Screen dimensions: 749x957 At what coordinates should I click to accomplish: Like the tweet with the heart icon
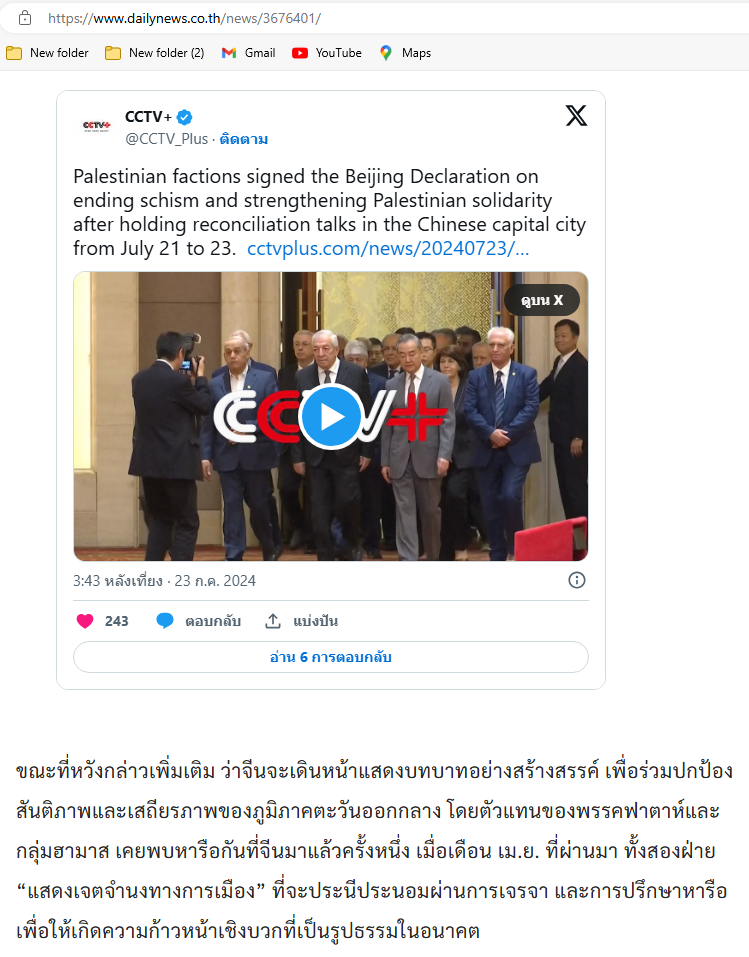click(85, 621)
